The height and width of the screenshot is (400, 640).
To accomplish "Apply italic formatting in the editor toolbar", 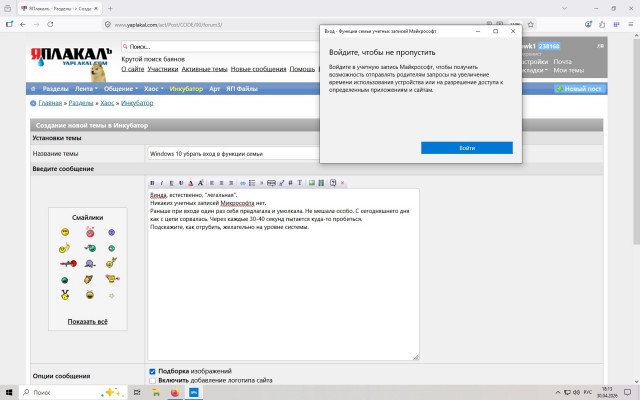I will [x=162, y=183].
